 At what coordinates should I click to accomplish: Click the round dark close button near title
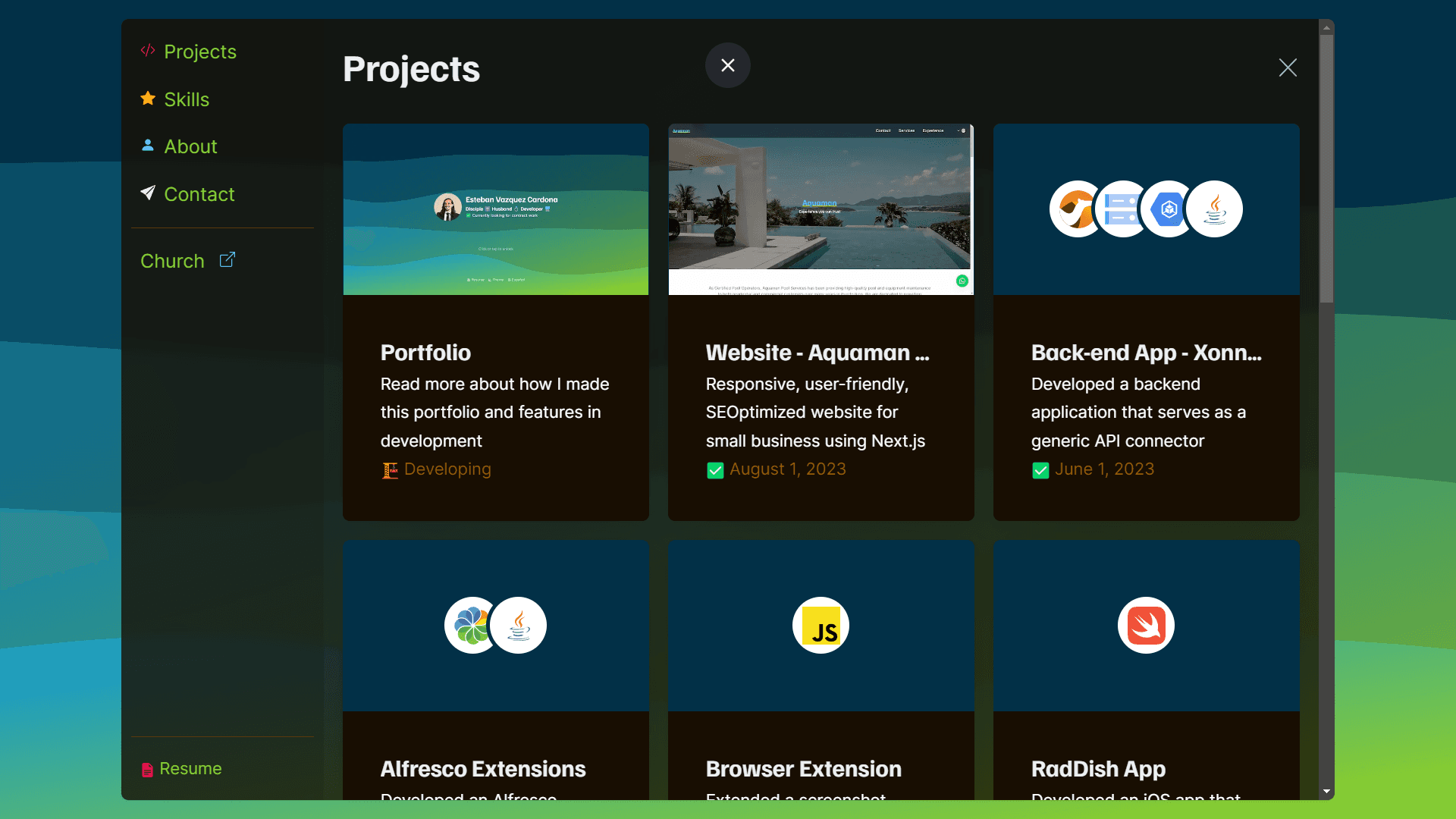click(x=728, y=65)
